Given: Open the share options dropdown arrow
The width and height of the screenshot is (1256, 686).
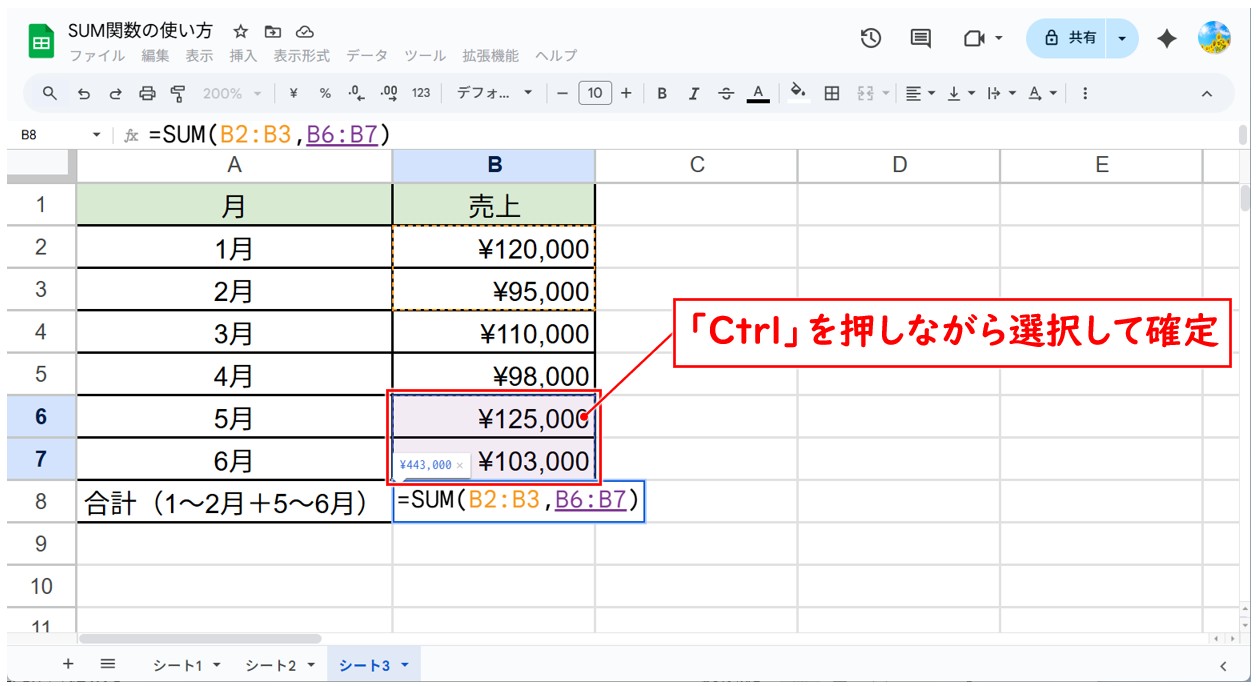Looking at the screenshot, I should [x=1122, y=38].
